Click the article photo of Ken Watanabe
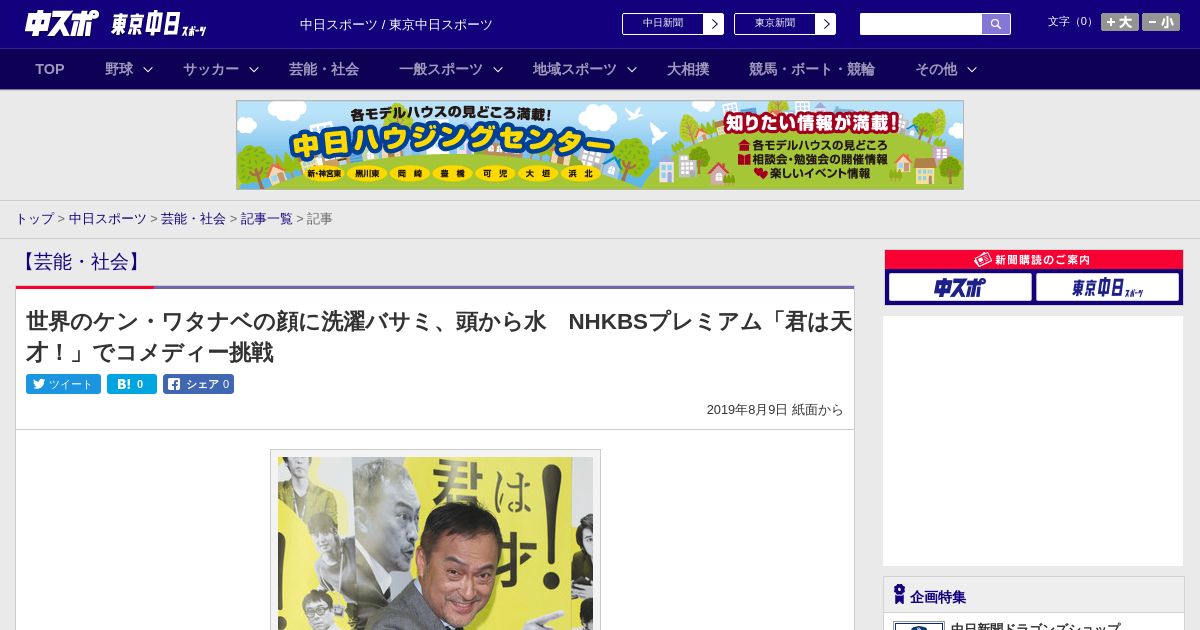 [435, 543]
